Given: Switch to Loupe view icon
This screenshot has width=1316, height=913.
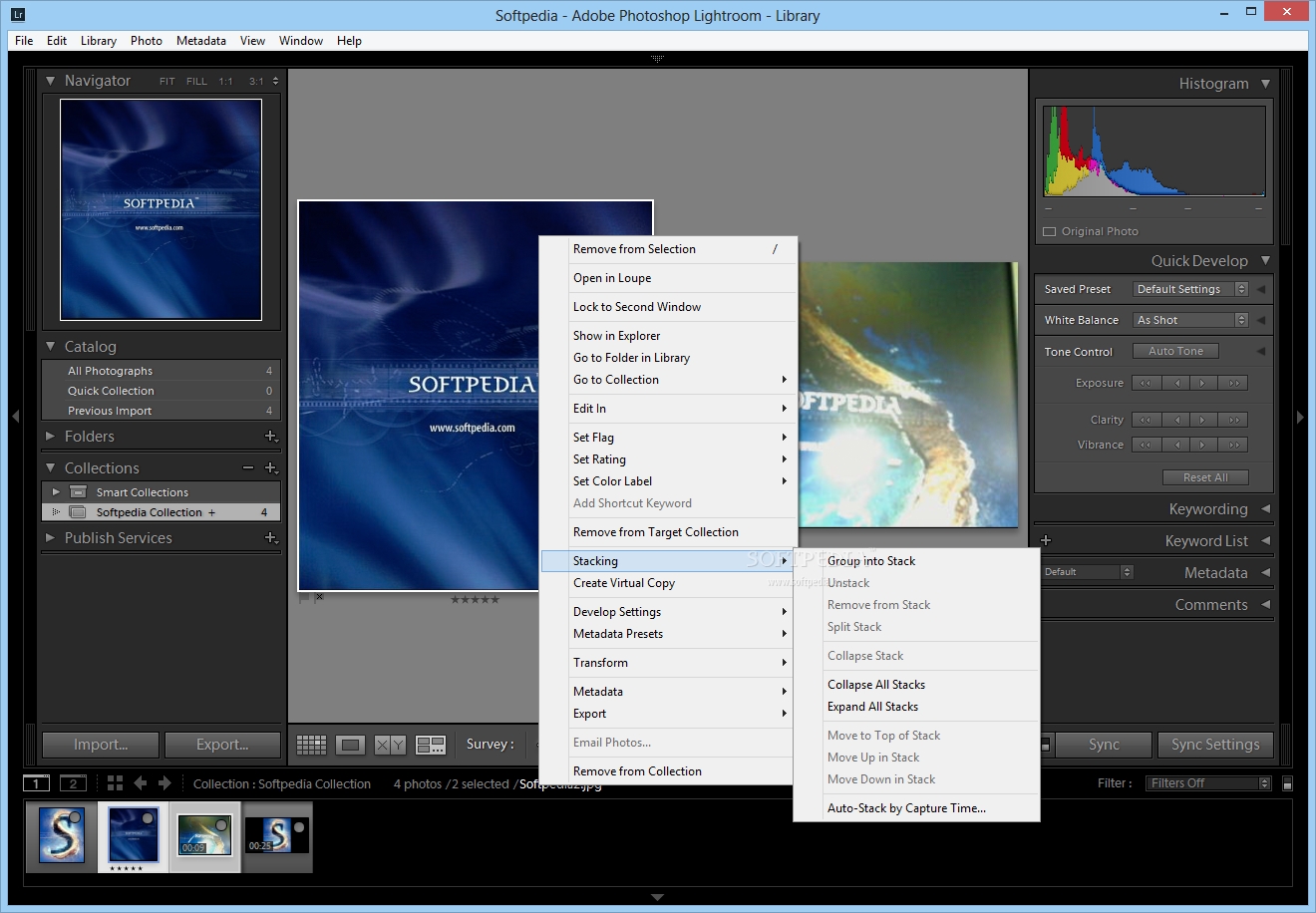Looking at the screenshot, I should [350, 745].
